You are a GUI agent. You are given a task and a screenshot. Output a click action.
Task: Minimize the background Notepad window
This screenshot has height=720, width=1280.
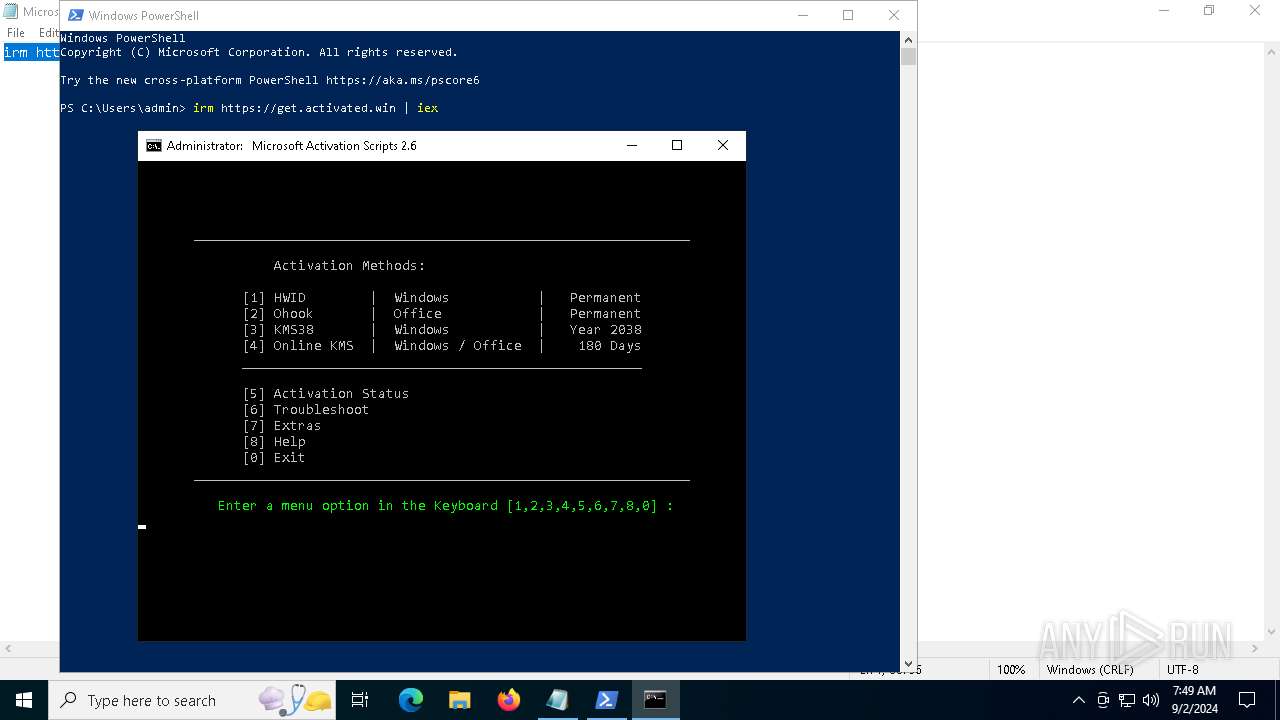pyautogui.click(x=1163, y=11)
